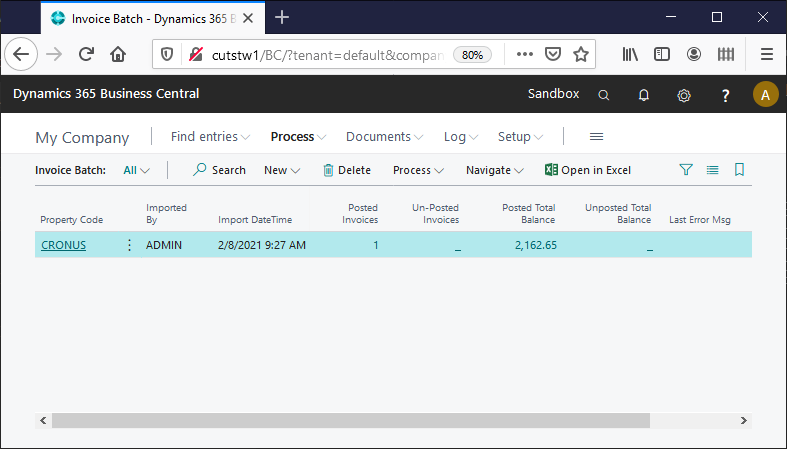Viewport: 787px width, 449px height.
Task: Click Last Error Msg column header
Action: 700,220
